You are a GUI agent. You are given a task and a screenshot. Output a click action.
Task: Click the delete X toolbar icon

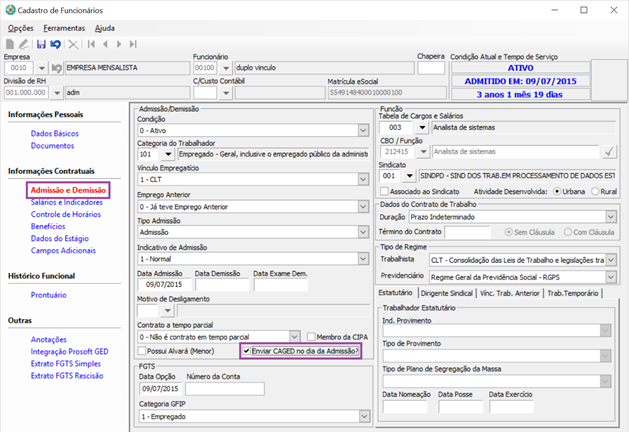click(x=73, y=44)
